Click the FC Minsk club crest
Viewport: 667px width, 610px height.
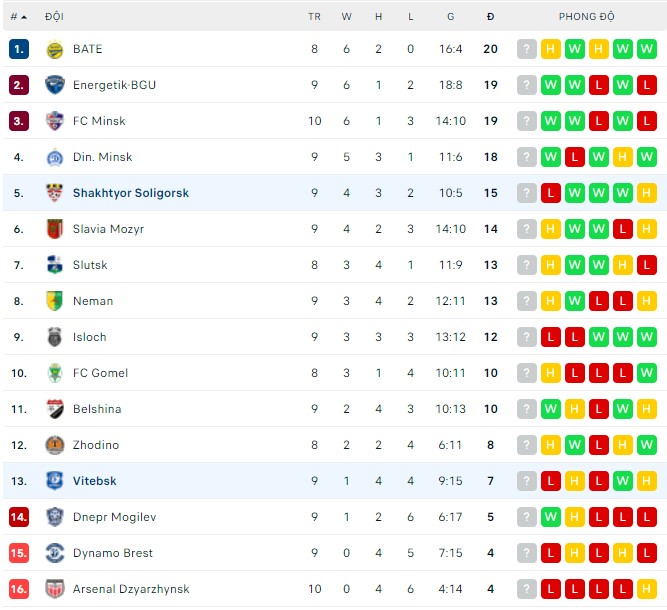tap(55, 121)
